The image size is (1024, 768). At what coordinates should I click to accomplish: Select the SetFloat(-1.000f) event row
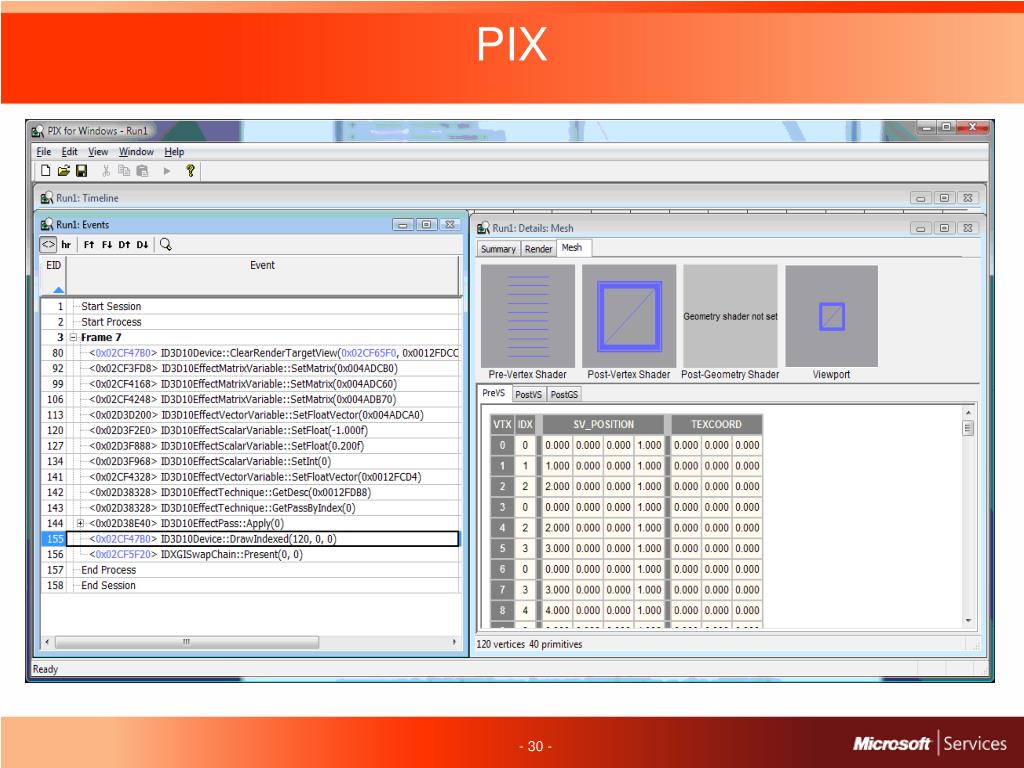coord(250,430)
